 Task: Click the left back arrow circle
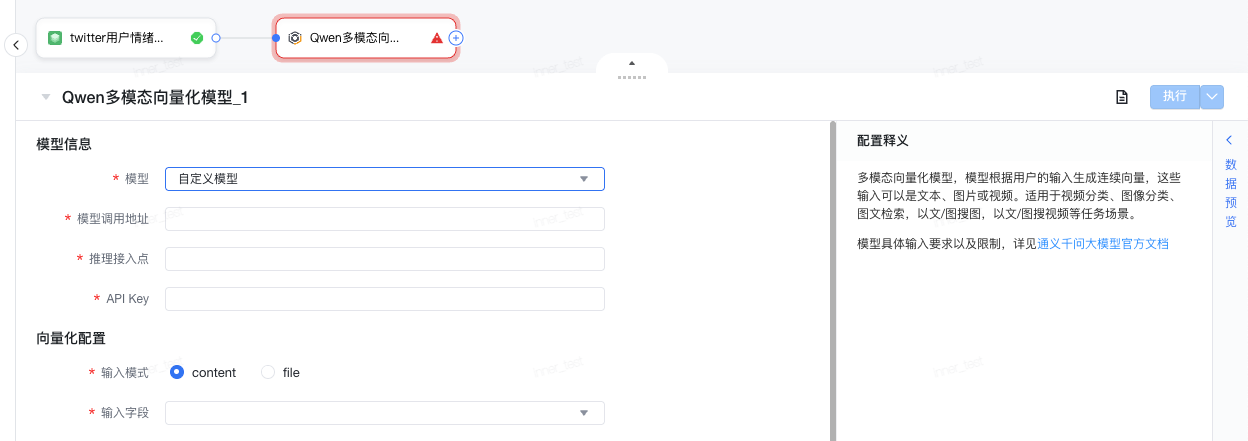[16, 45]
